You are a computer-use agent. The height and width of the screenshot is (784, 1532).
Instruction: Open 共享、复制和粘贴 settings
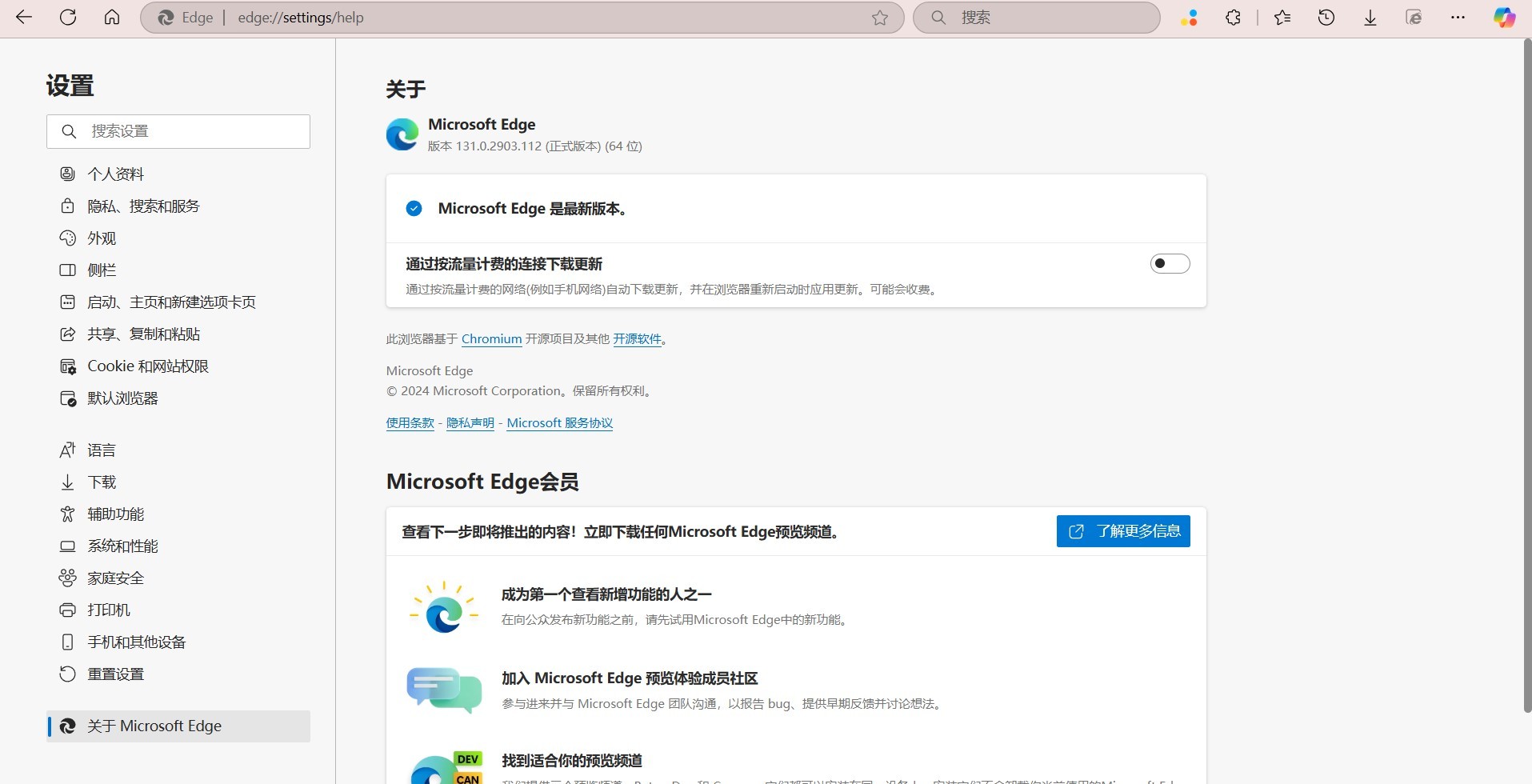coord(178,334)
